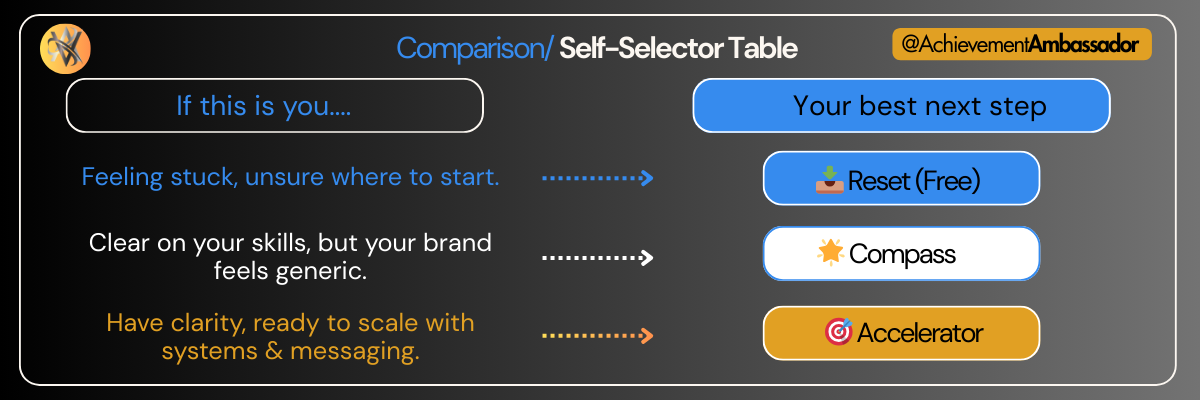Click the glowing star emoji beside Compass
Screen dimensions: 1200x400
point(831,254)
